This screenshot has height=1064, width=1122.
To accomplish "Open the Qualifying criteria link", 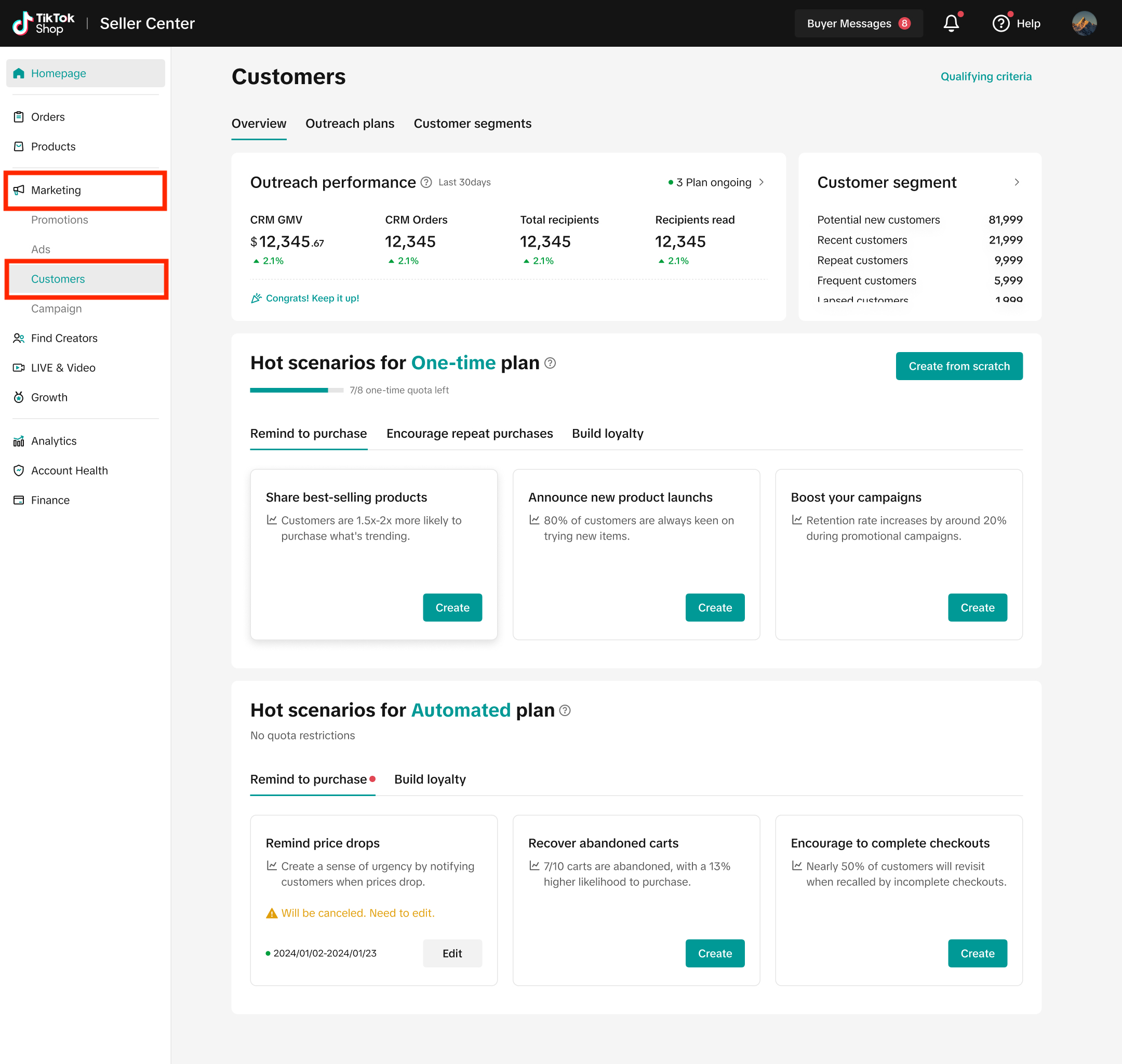I will 985,76.
